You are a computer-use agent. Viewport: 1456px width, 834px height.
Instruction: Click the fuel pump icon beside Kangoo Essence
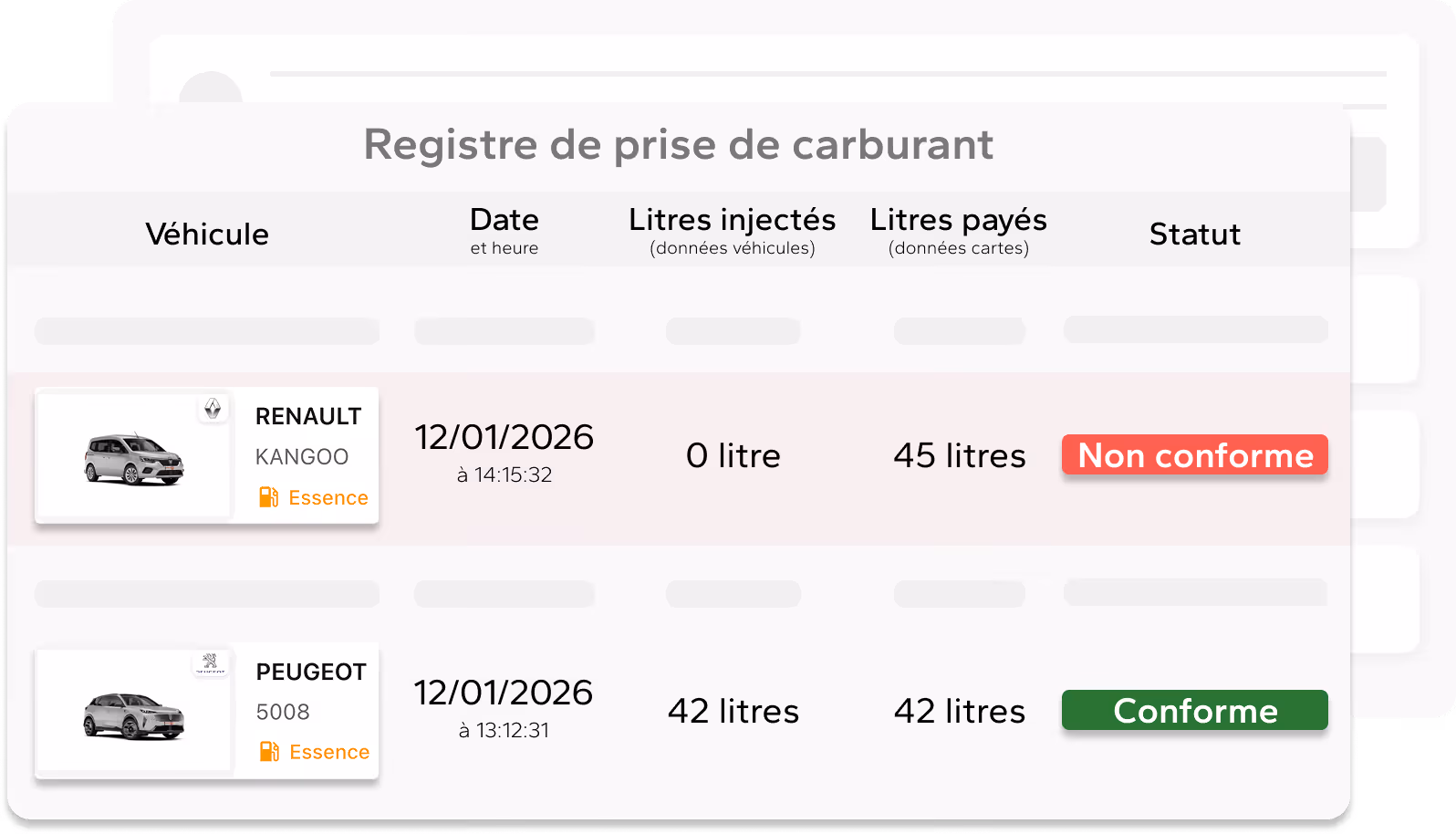(x=268, y=497)
